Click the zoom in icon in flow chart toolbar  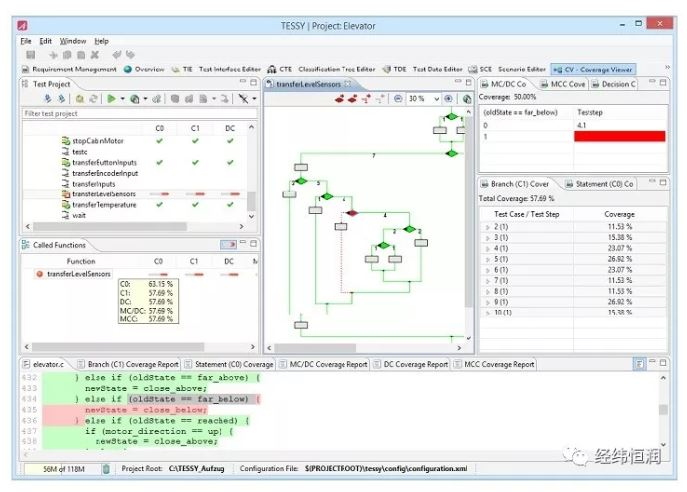tap(448, 99)
